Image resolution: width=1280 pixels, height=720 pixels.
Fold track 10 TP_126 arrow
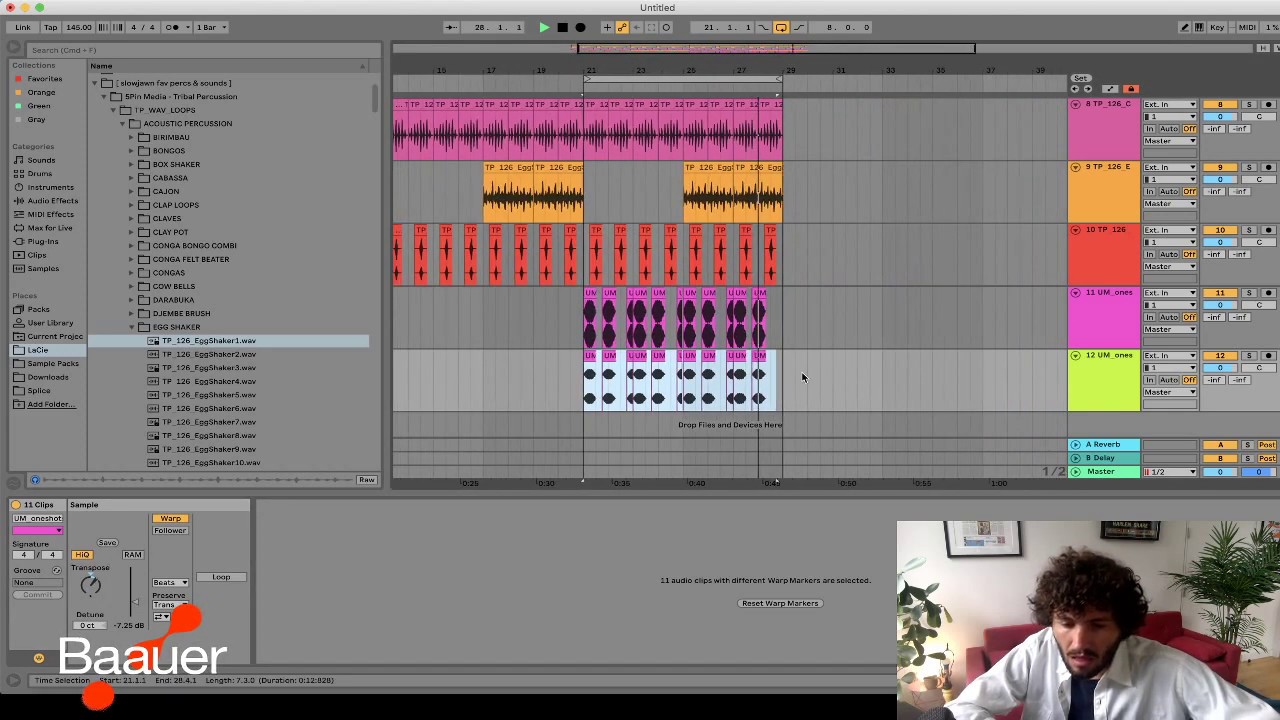[x=1076, y=230]
